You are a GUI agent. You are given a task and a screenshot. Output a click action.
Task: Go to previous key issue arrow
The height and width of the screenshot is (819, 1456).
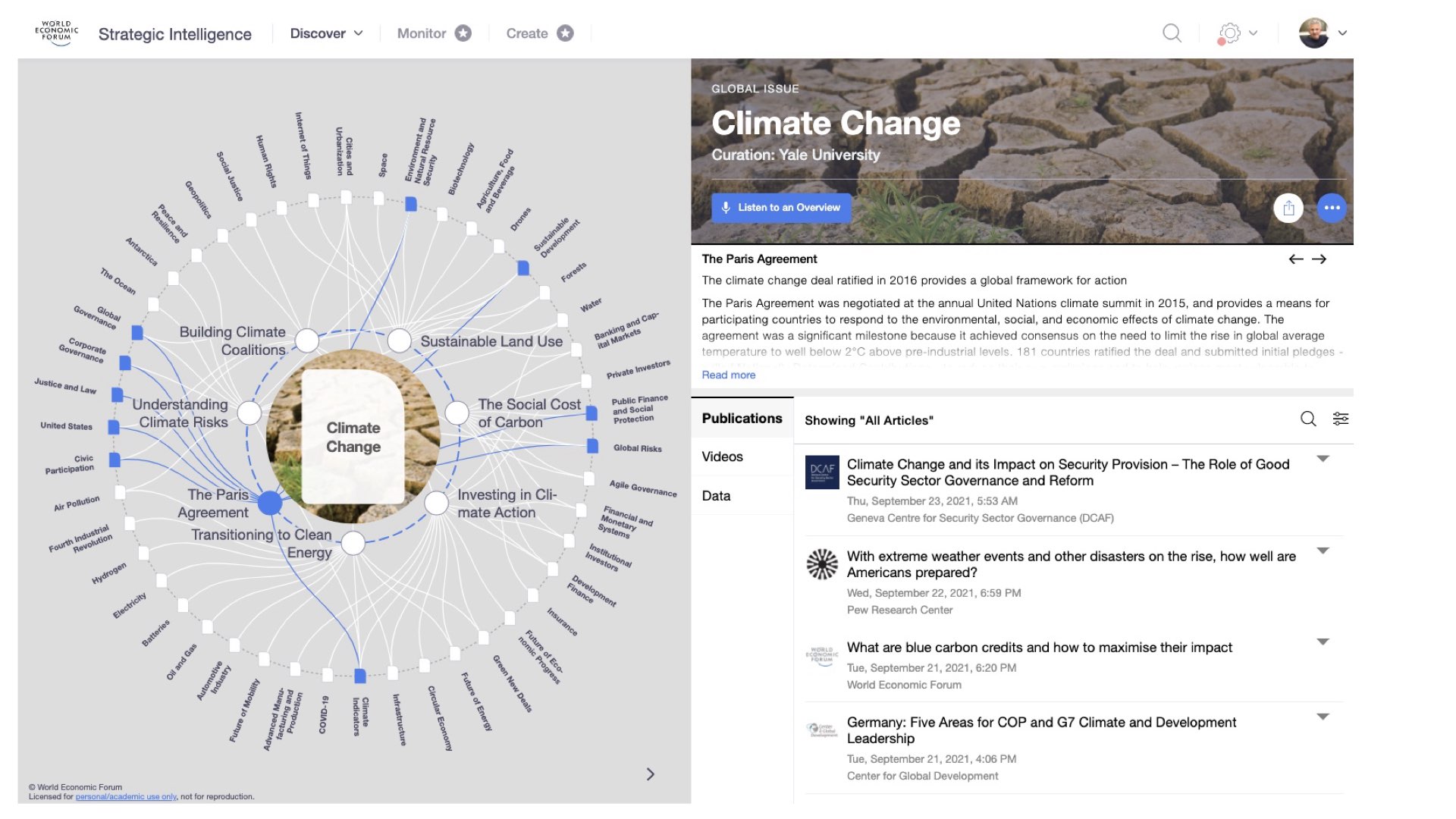[1296, 259]
